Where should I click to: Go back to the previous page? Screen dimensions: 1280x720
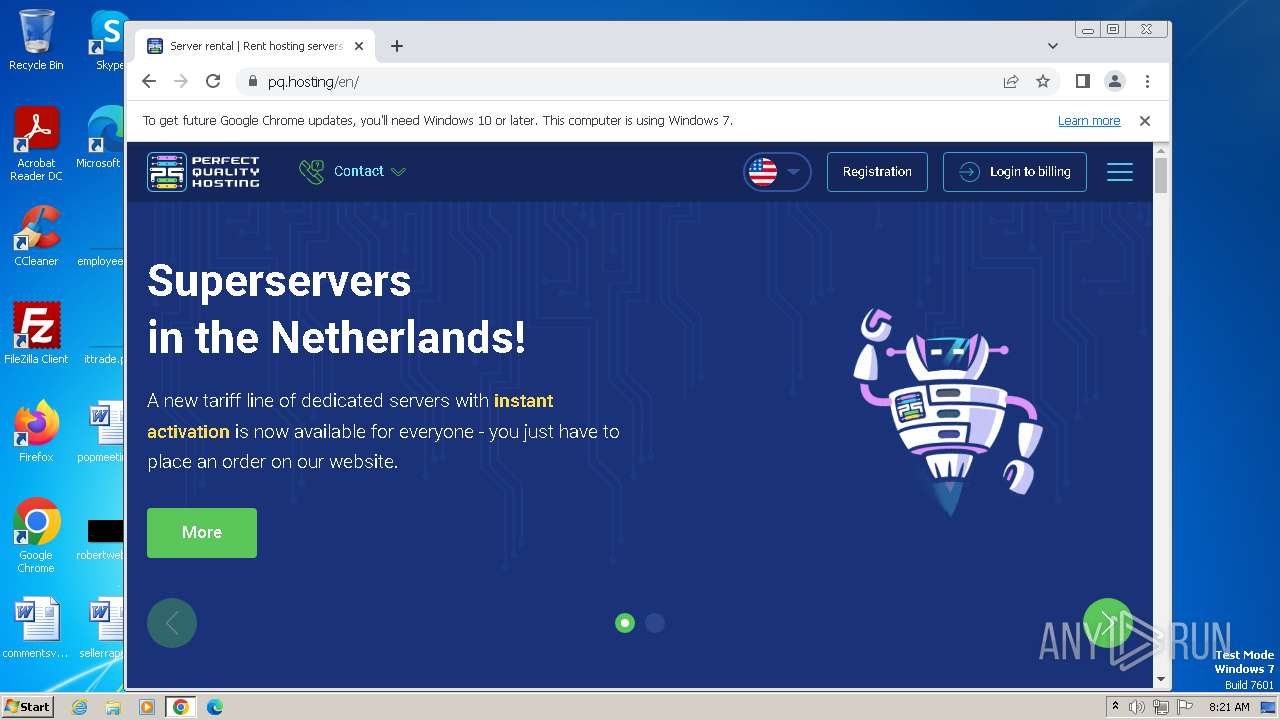(x=149, y=82)
